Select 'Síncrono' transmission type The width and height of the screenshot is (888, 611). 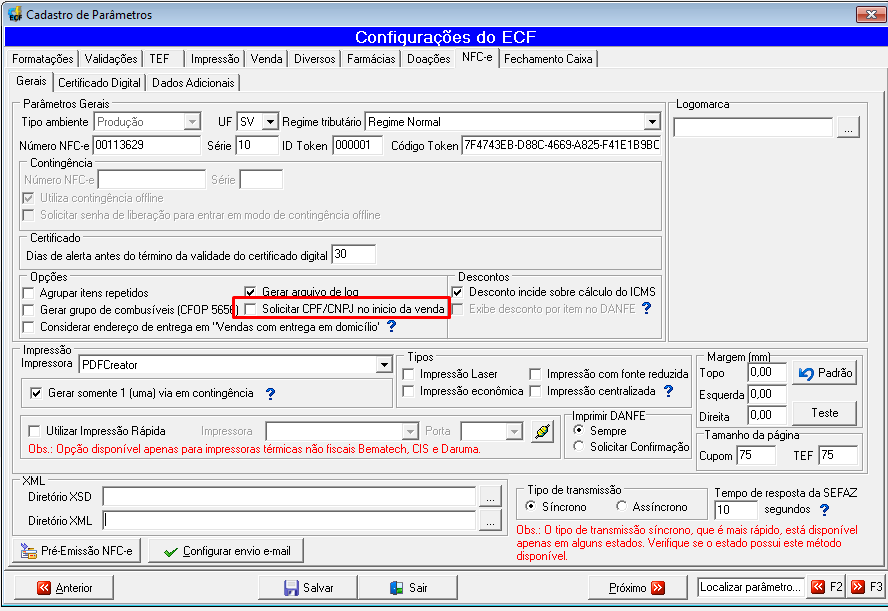pyautogui.click(x=530, y=506)
